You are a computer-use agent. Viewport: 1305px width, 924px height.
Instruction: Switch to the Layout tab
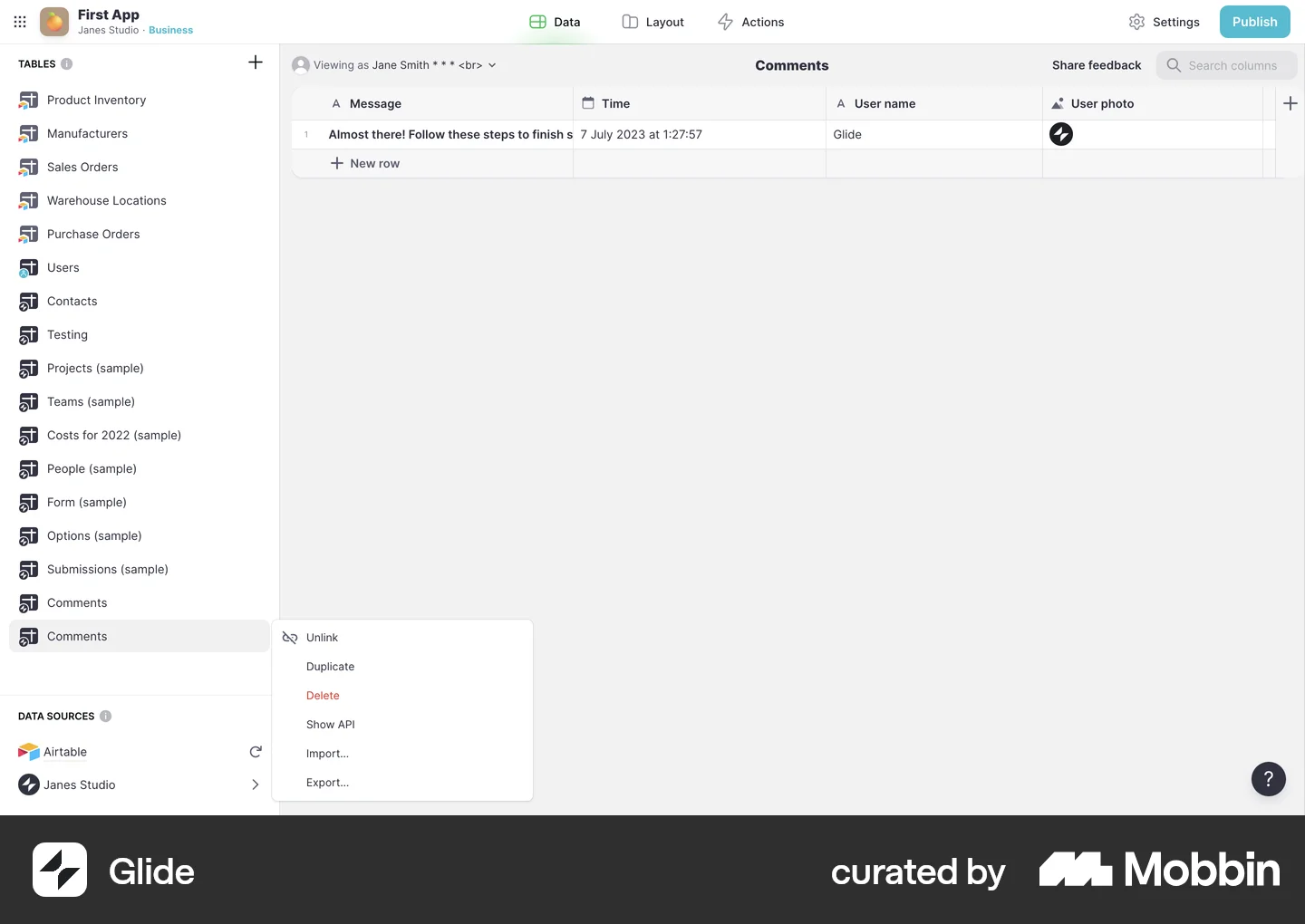click(x=652, y=22)
